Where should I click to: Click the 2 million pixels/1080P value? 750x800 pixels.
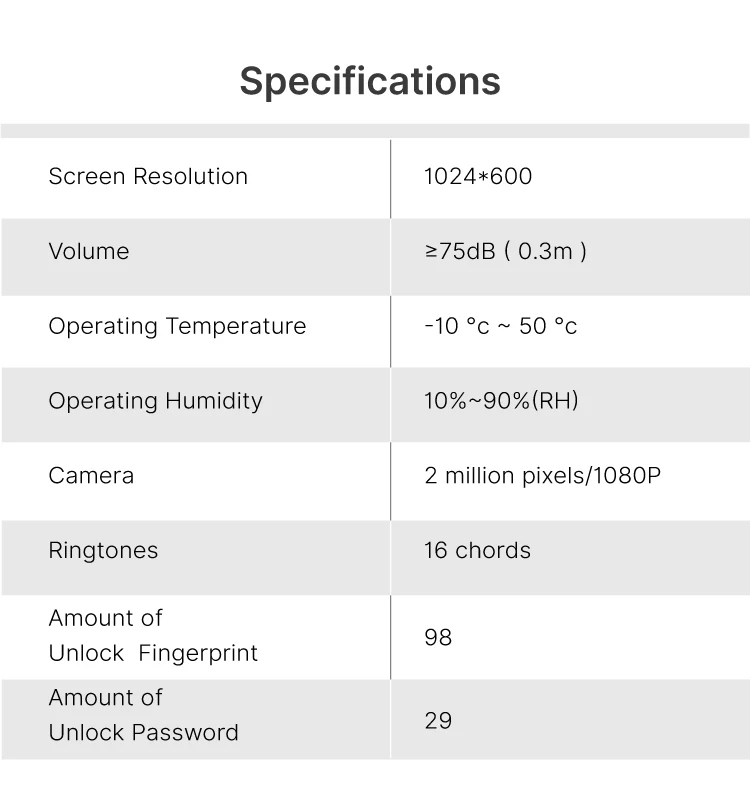tap(542, 476)
